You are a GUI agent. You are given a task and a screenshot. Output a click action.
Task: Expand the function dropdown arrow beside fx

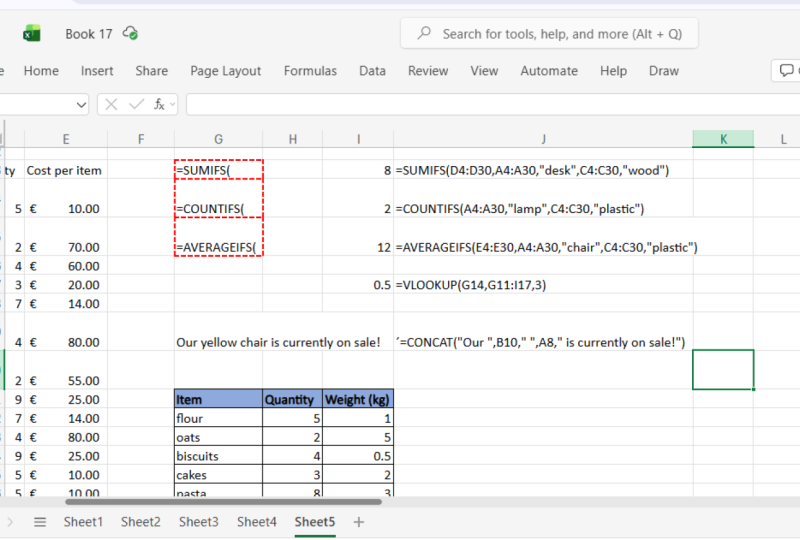point(172,105)
